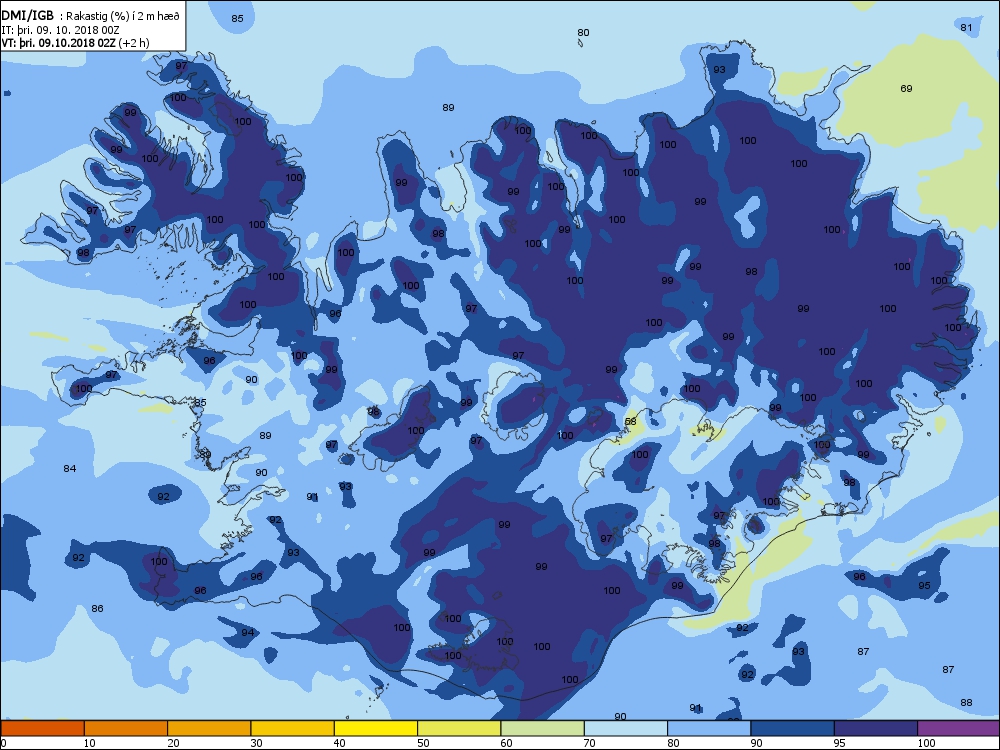Click the "VT: þri. 09.10.2018 02Z (+2 h)" line
1000x750 pixels.
[x=75, y=43]
